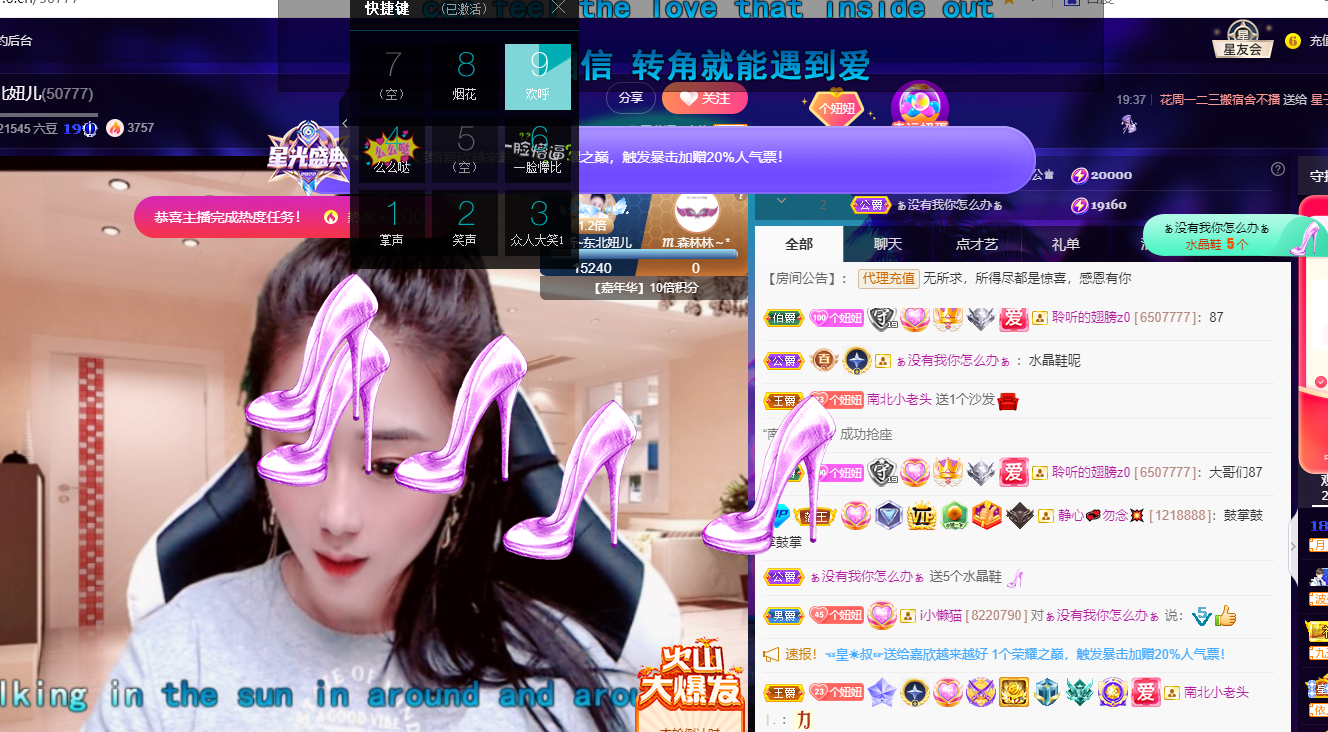Trigger shortcut 6 一脸懵比 effect
The width and height of the screenshot is (1328, 732).
538,150
